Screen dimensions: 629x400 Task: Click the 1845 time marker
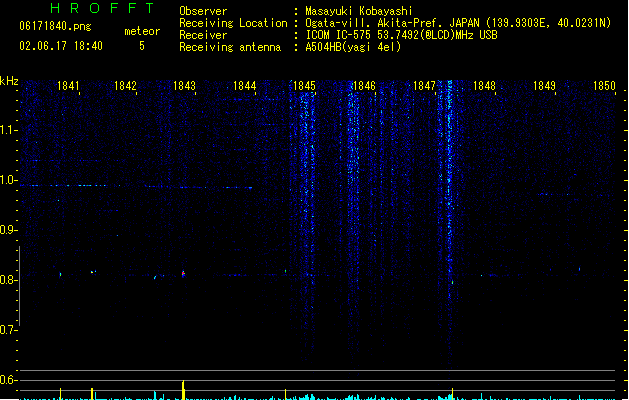tap(304, 86)
